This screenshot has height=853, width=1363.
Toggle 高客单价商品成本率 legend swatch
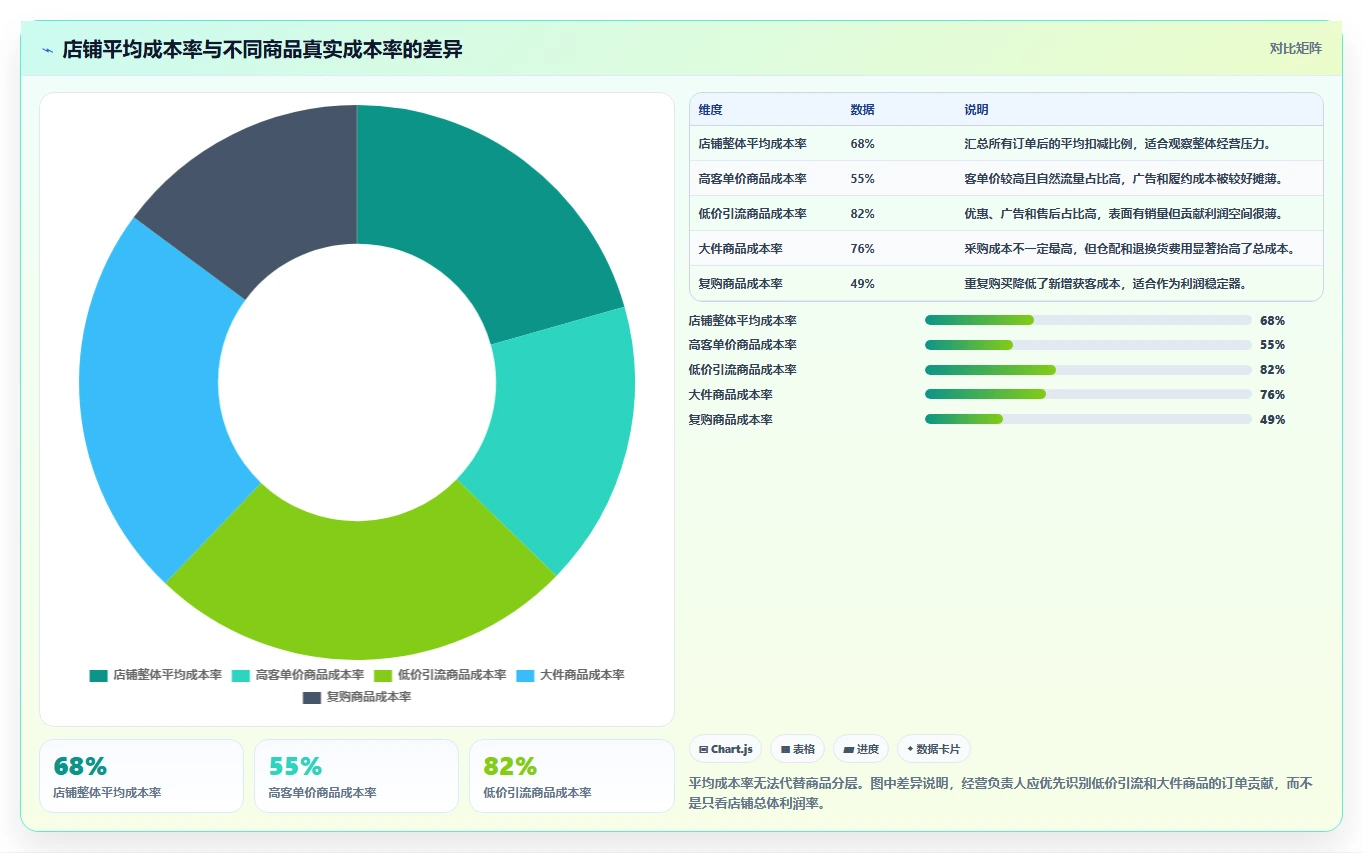pos(240,675)
